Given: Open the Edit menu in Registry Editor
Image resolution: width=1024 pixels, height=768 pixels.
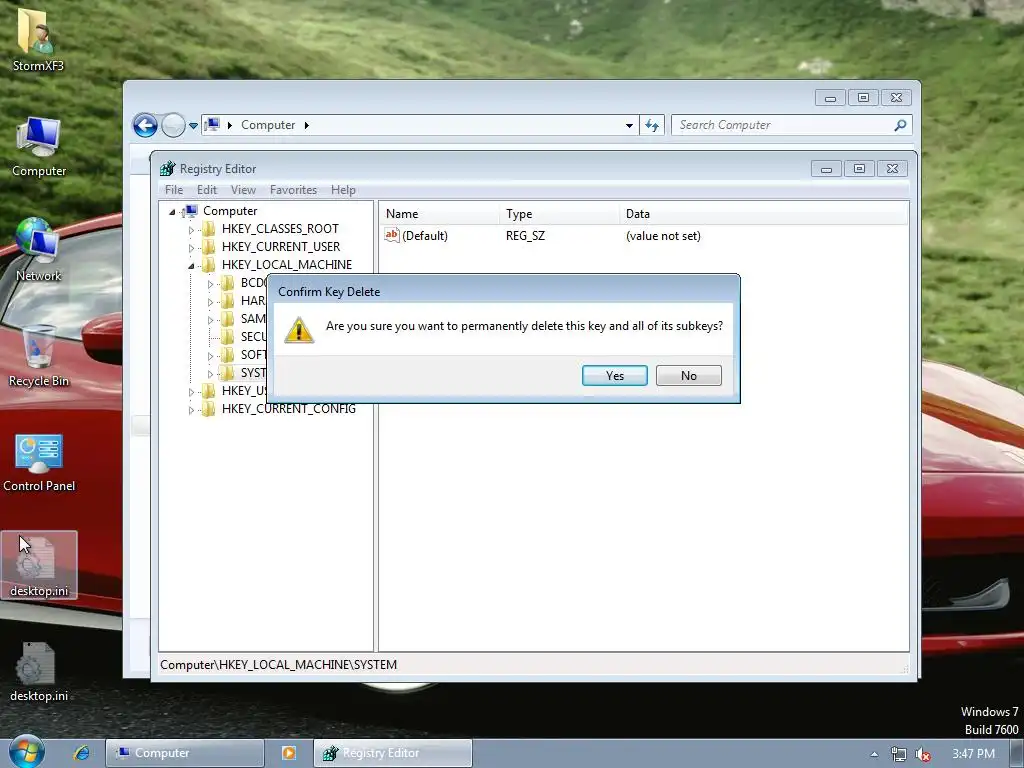Looking at the screenshot, I should [x=207, y=190].
